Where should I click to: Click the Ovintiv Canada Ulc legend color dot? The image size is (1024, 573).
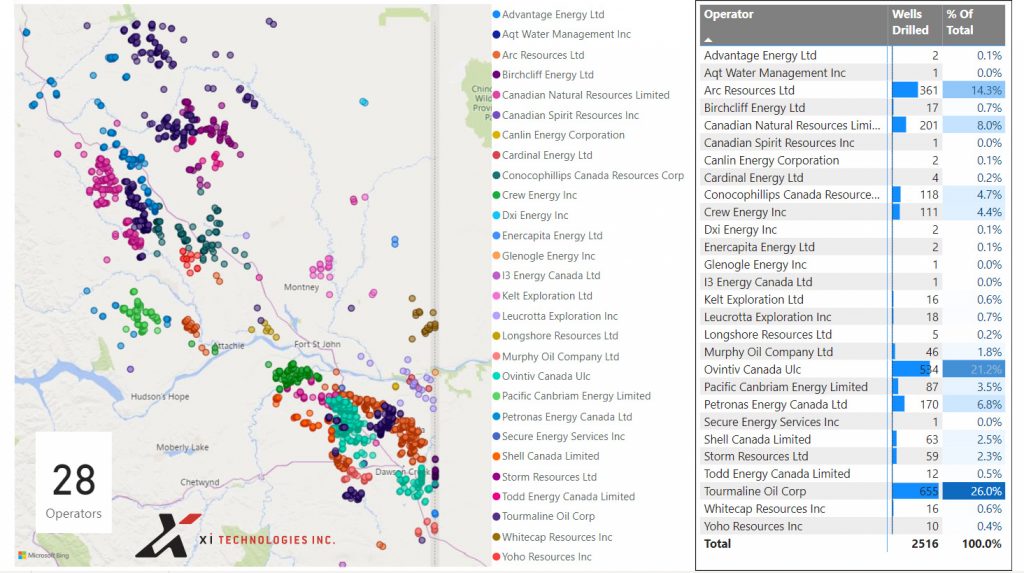coord(496,376)
